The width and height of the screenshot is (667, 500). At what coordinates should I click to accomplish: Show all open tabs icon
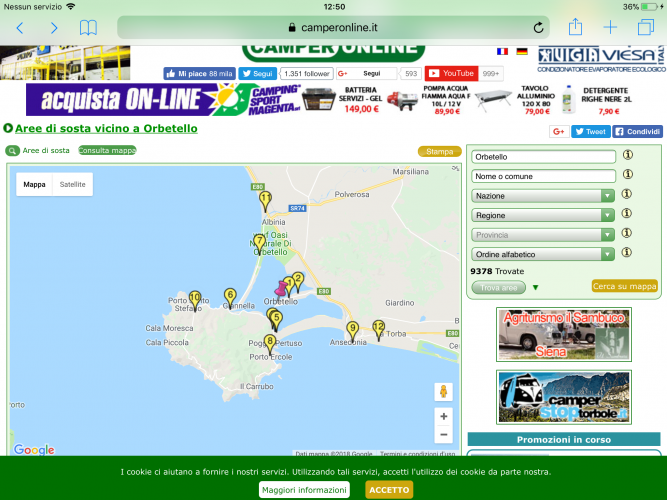pyautogui.click(x=645, y=28)
